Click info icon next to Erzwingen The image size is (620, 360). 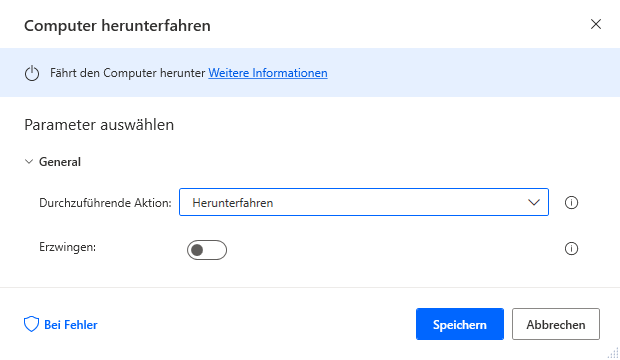571,248
